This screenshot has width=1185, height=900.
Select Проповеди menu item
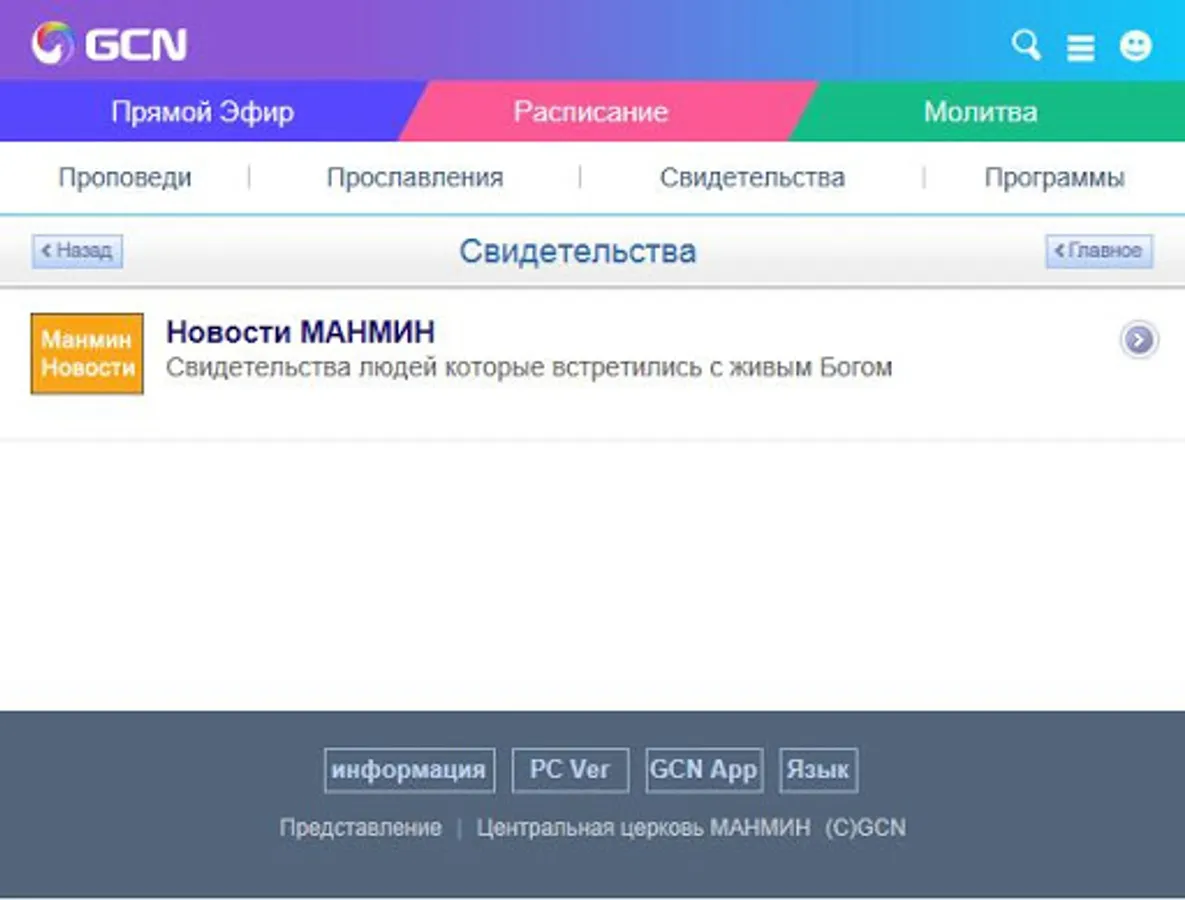point(125,178)
